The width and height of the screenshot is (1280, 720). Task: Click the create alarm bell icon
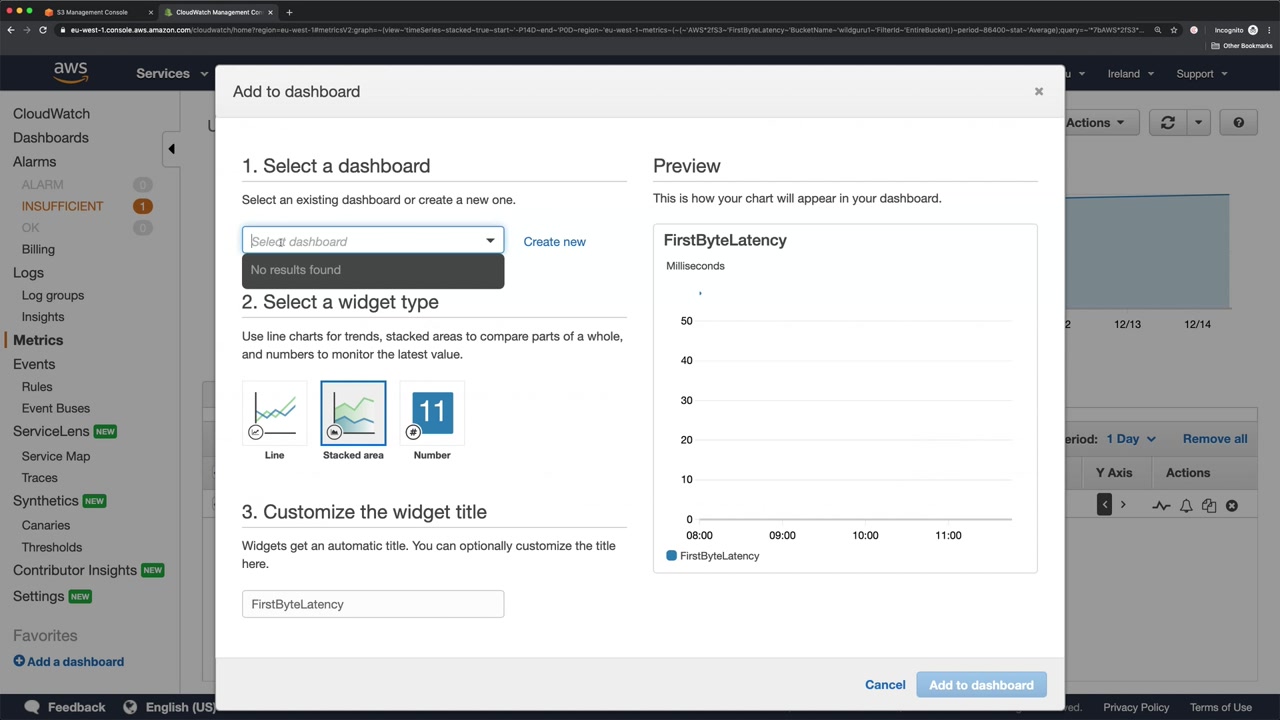(x=1186, y=506)
